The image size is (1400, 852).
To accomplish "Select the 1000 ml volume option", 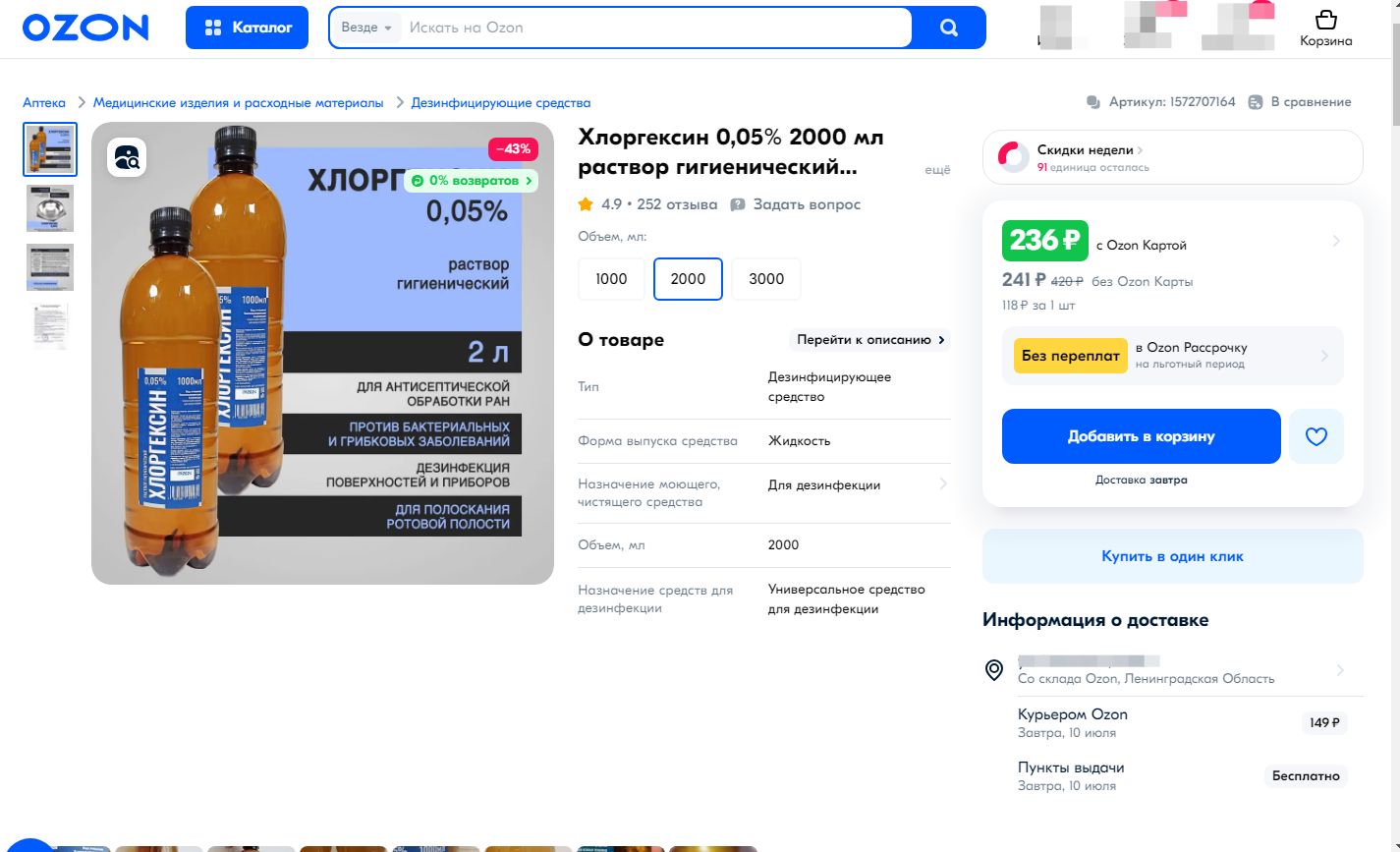I will (x=611, y=279).
